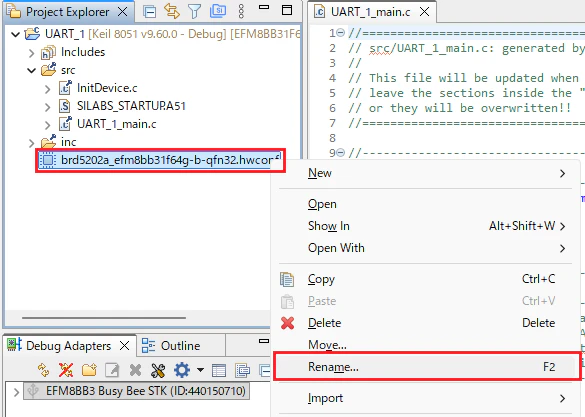The height and width of the screenshot is (417, 585).
Task: Click the refresh icon in Debug Adapters toolbar
Action: (44, 370)
